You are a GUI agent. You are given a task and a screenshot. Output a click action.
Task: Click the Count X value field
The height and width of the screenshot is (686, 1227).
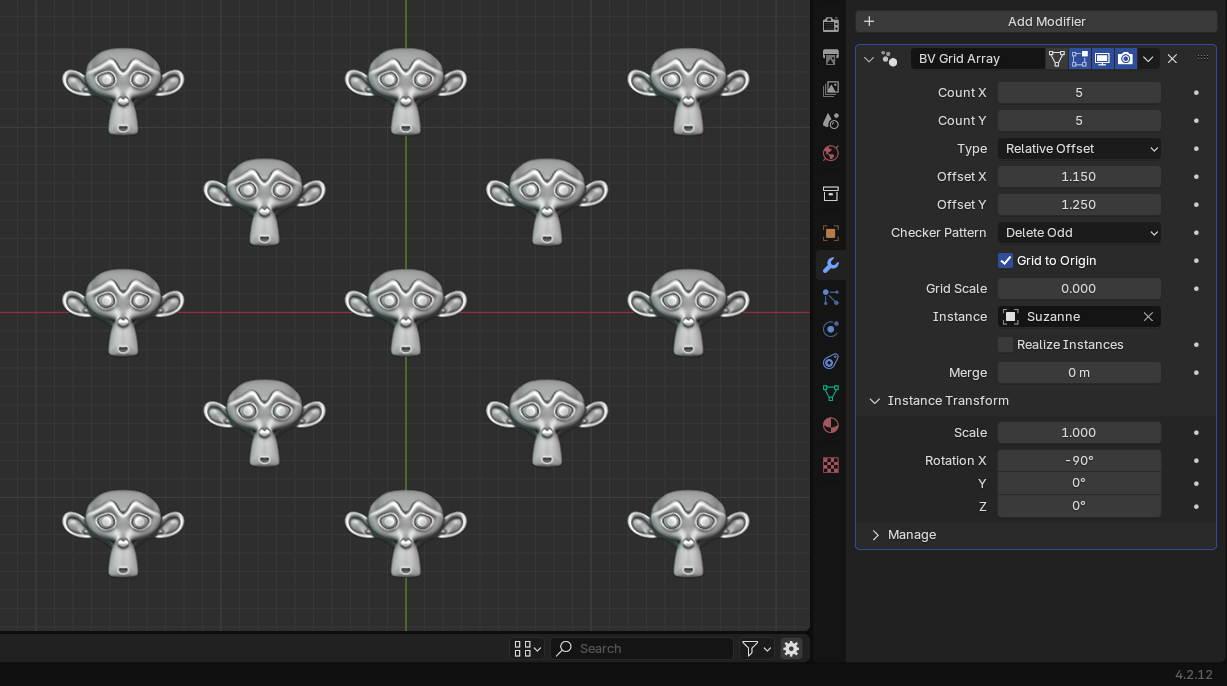click(1079, 93)
